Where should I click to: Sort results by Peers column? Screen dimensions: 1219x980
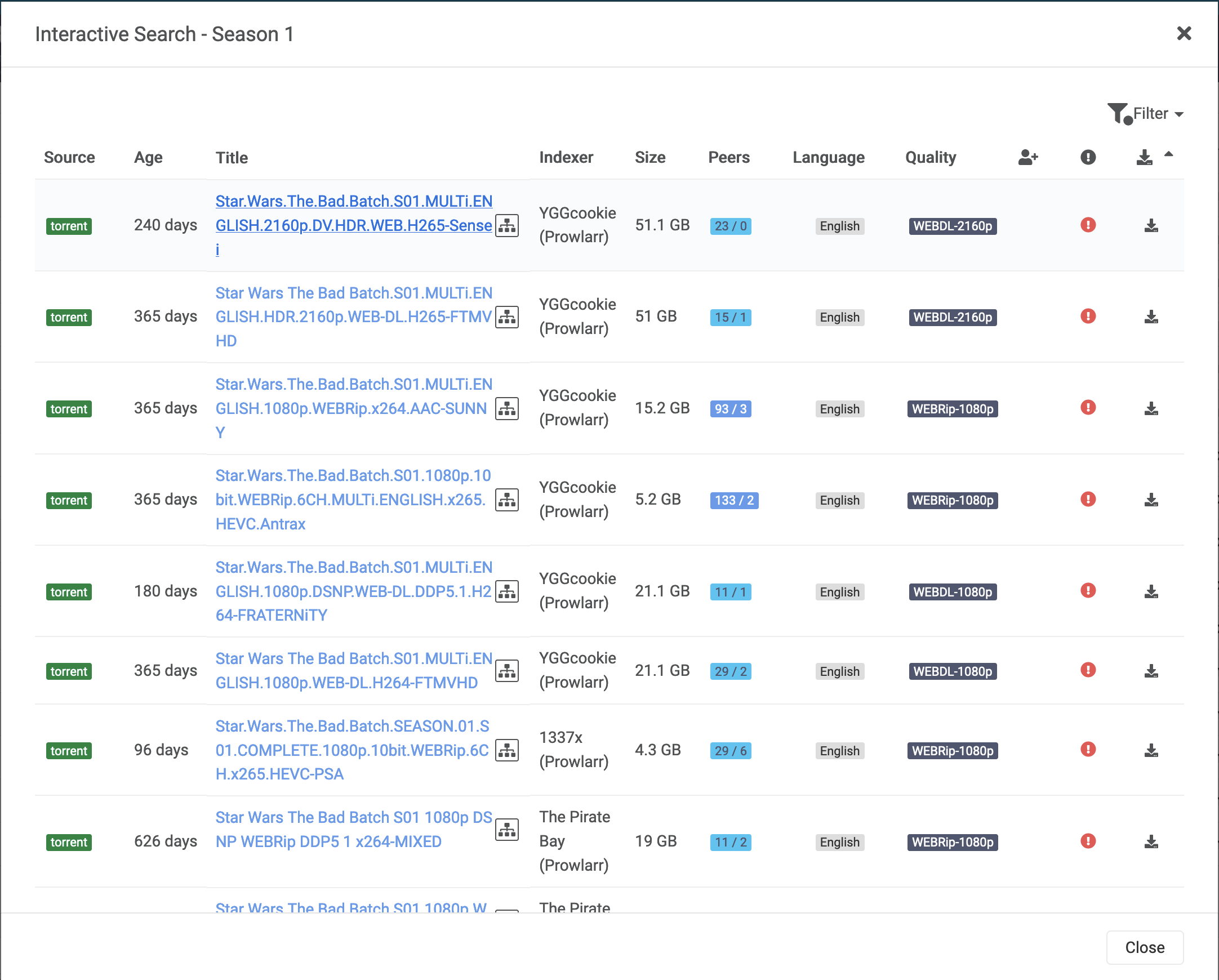(x=728, y=157)
